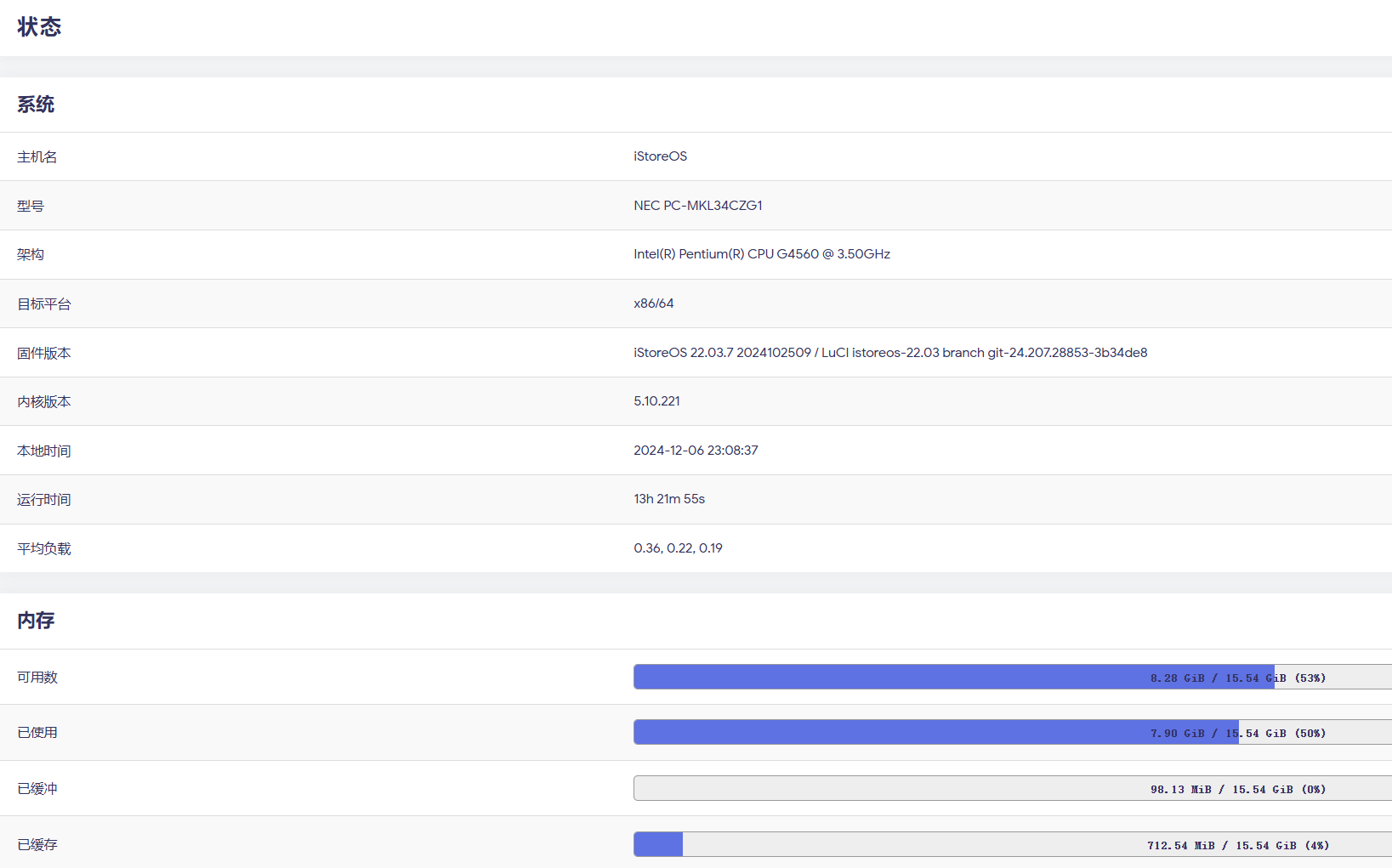This screenshot has height=868, width=1392.
Task: Click the used memory progress bar at 50%
Action: 1013,732
